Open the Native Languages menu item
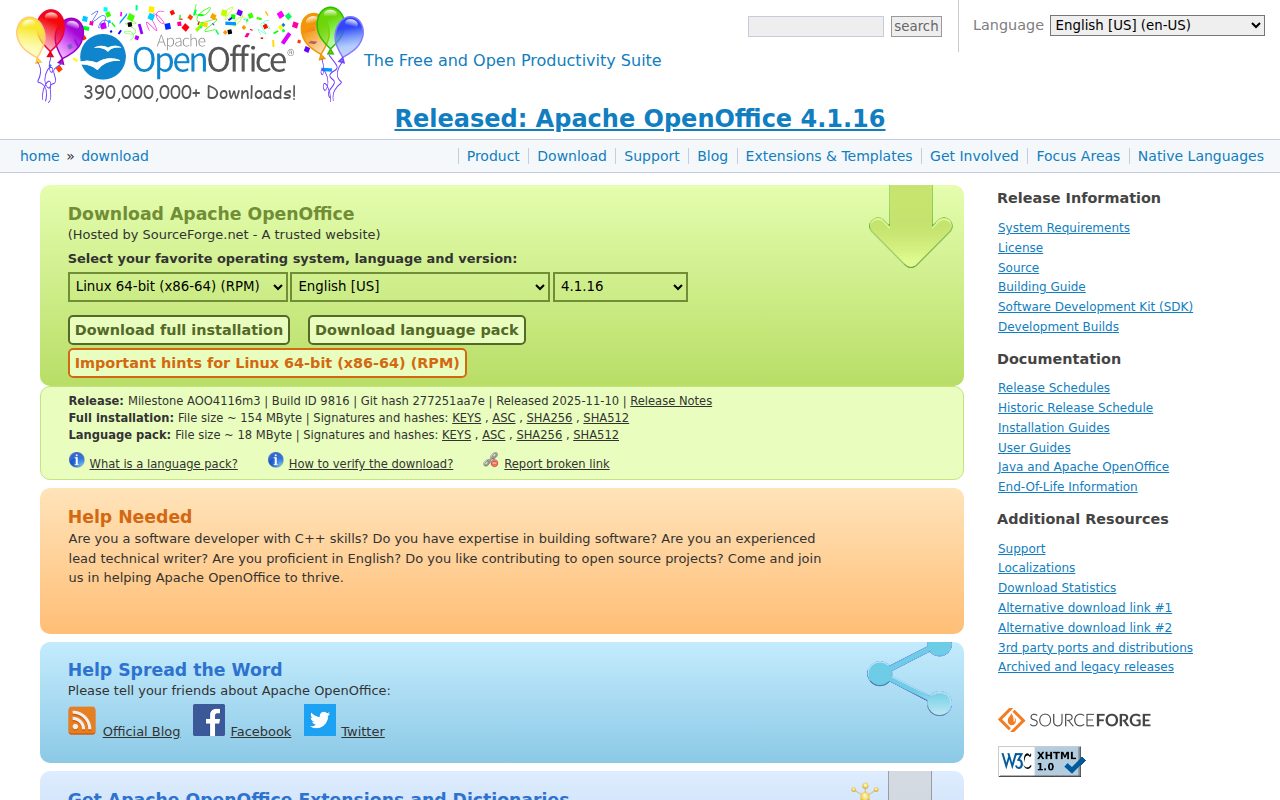Screen dimensions: 1280x800 click(x=1201, y=156)
